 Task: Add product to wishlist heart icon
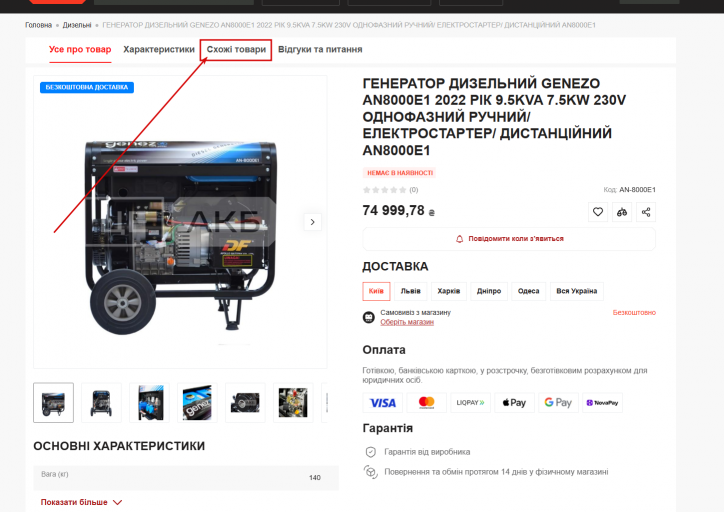[597, 212]
